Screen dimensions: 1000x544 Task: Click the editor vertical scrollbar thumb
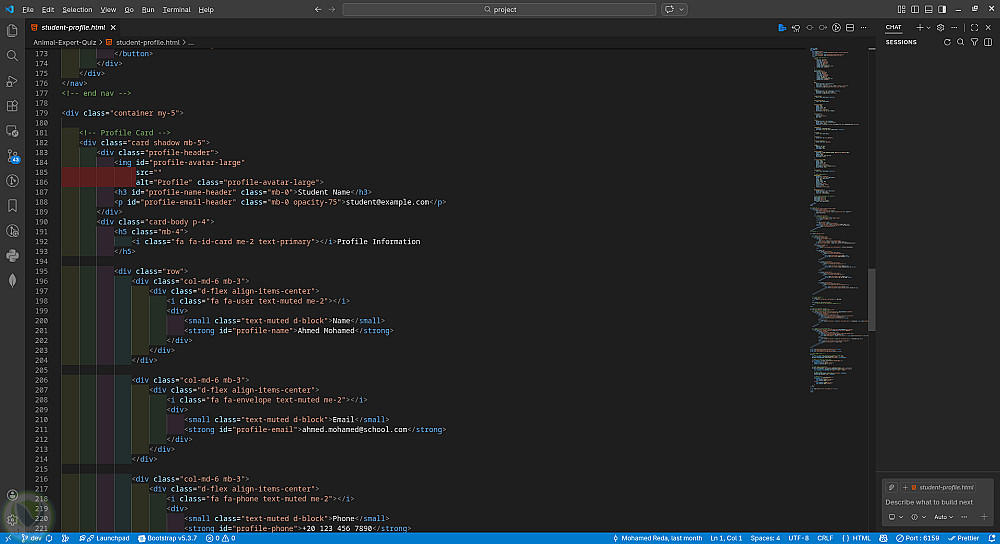point(872,300)
